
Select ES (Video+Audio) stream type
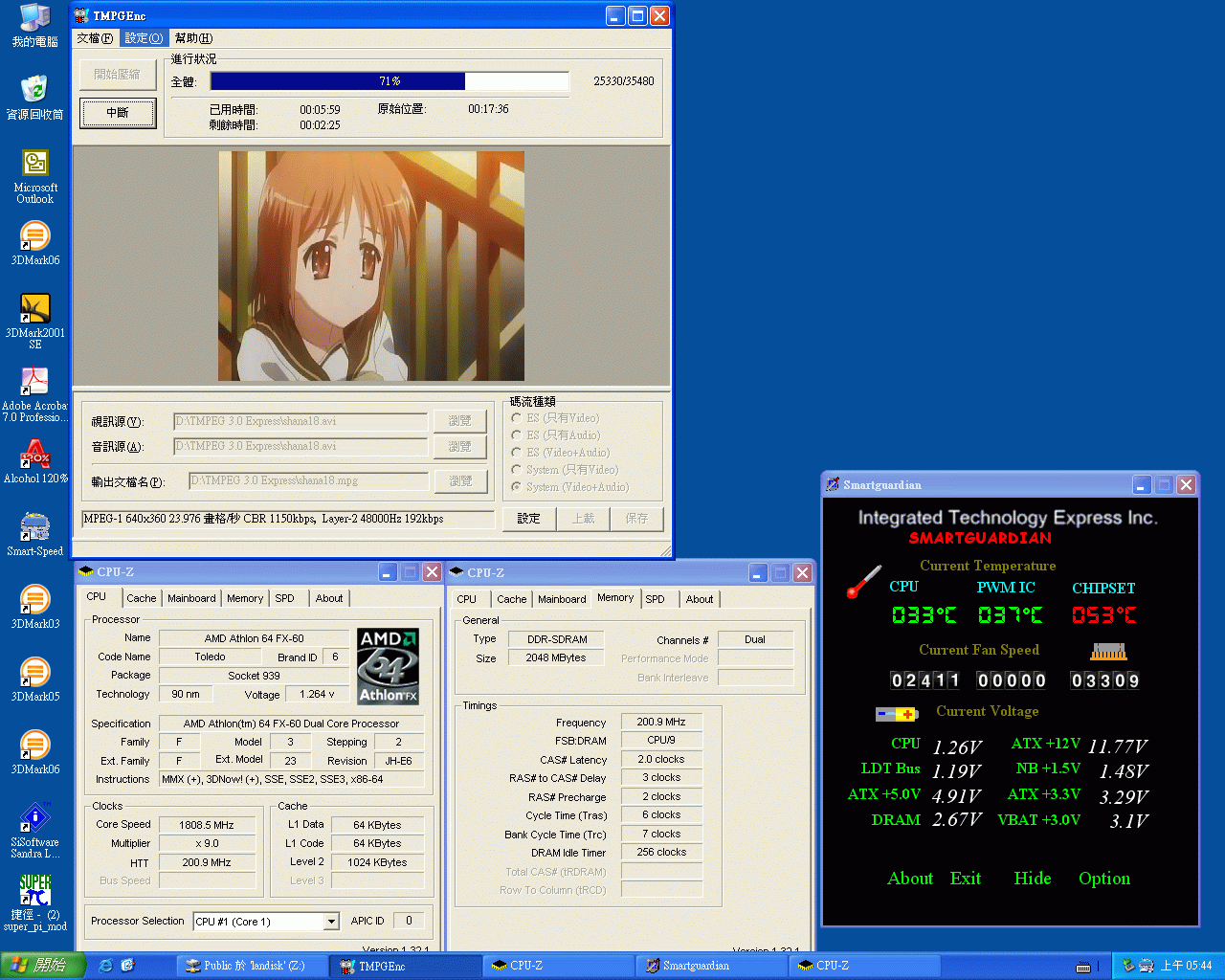(561, 453)
